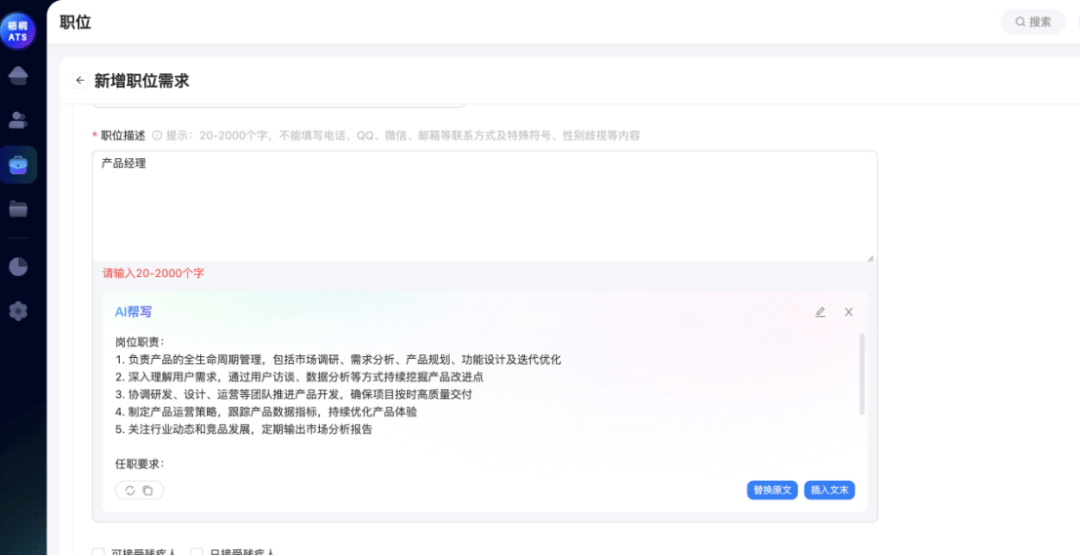This screenshot has height=556, width=1080.
Task: Open the home icon in the left sidebar
Action: tap(18, 75)
